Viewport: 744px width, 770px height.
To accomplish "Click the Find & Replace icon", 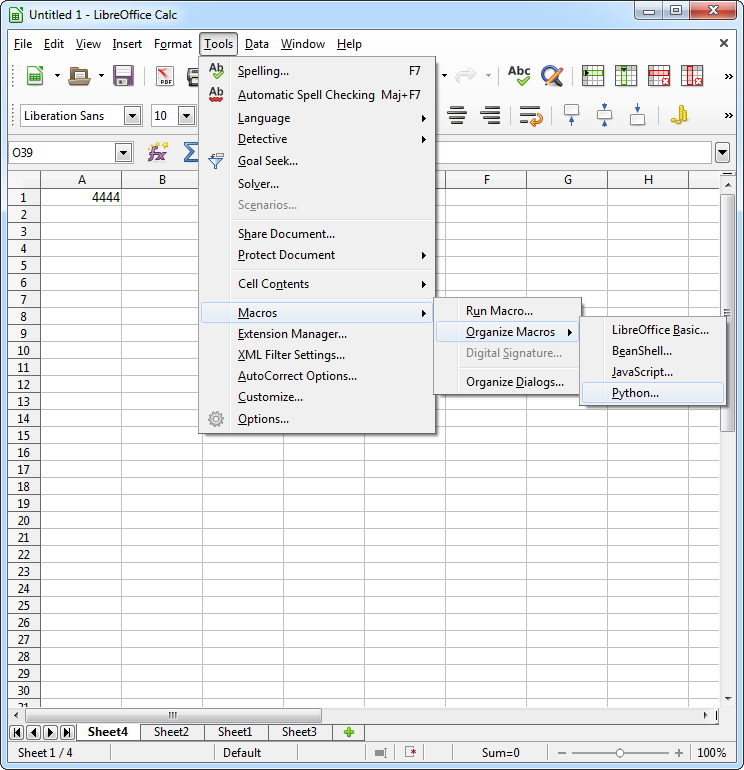I will [x=552, y=76].
